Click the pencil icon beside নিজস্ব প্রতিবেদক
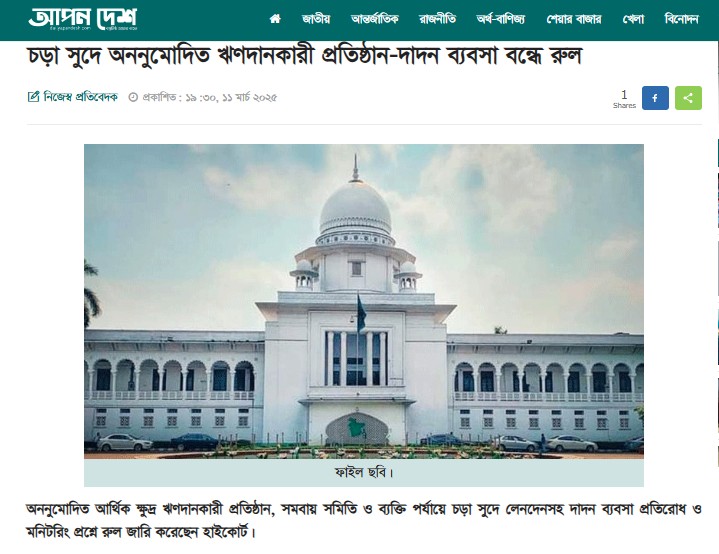This screenshot has width=719, height=554. click(33, 97)
